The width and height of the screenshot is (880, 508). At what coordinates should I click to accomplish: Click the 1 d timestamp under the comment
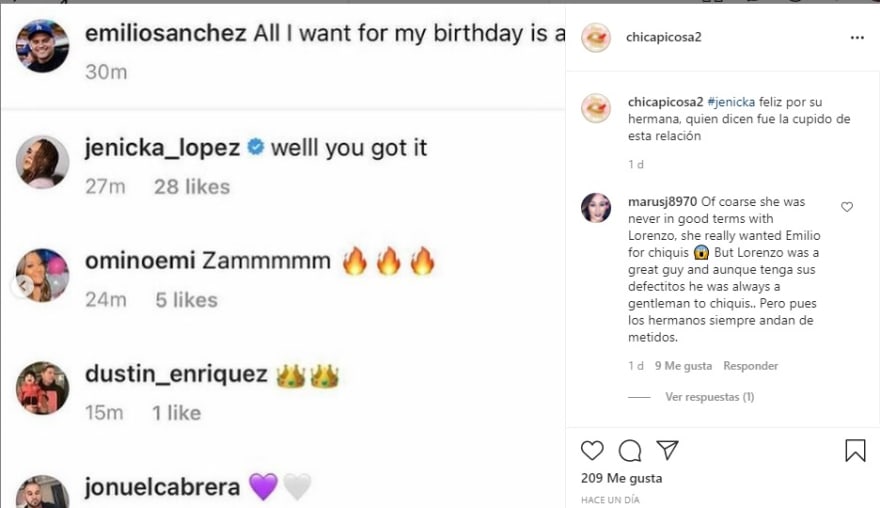click(636, 366)
